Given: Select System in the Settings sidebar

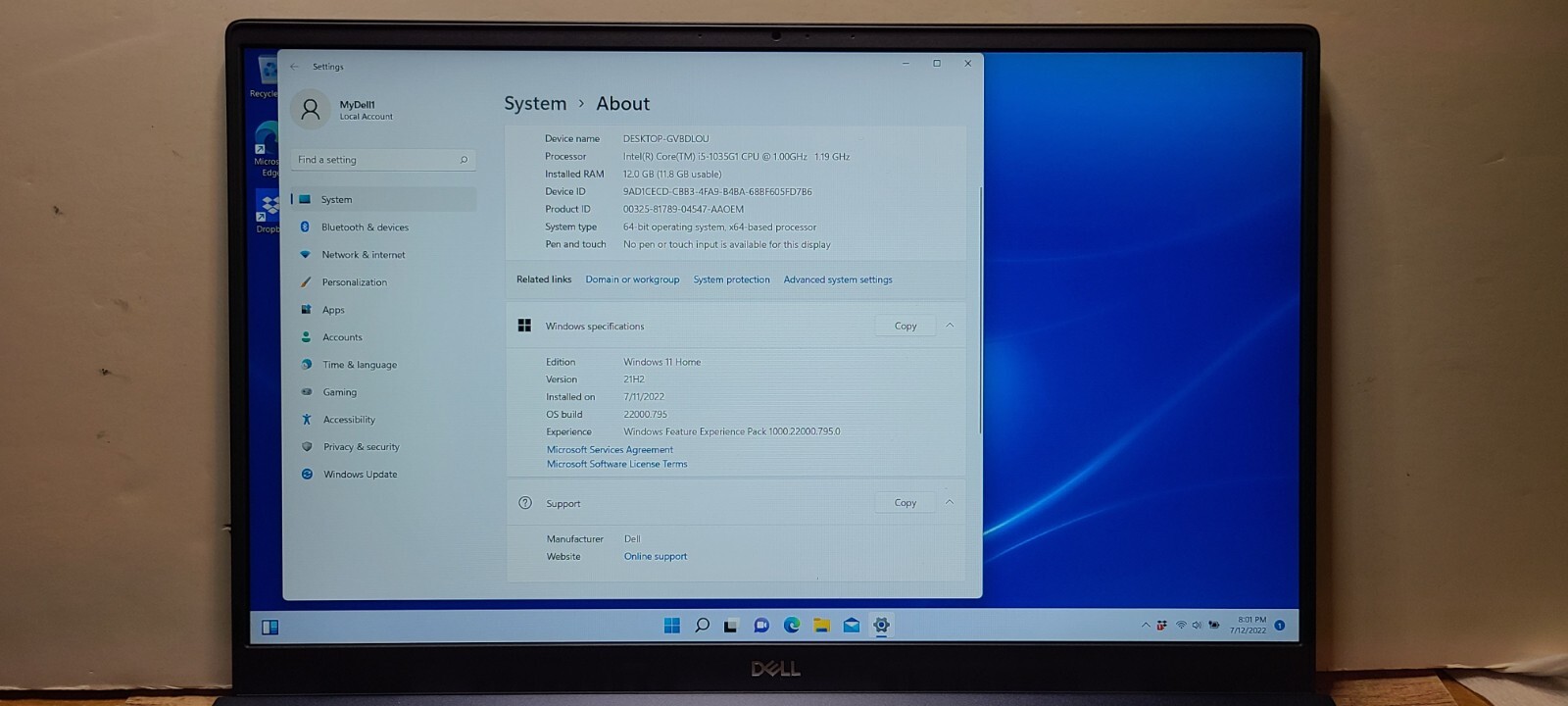Looking at the screenshot, I should tap(384, 199).
